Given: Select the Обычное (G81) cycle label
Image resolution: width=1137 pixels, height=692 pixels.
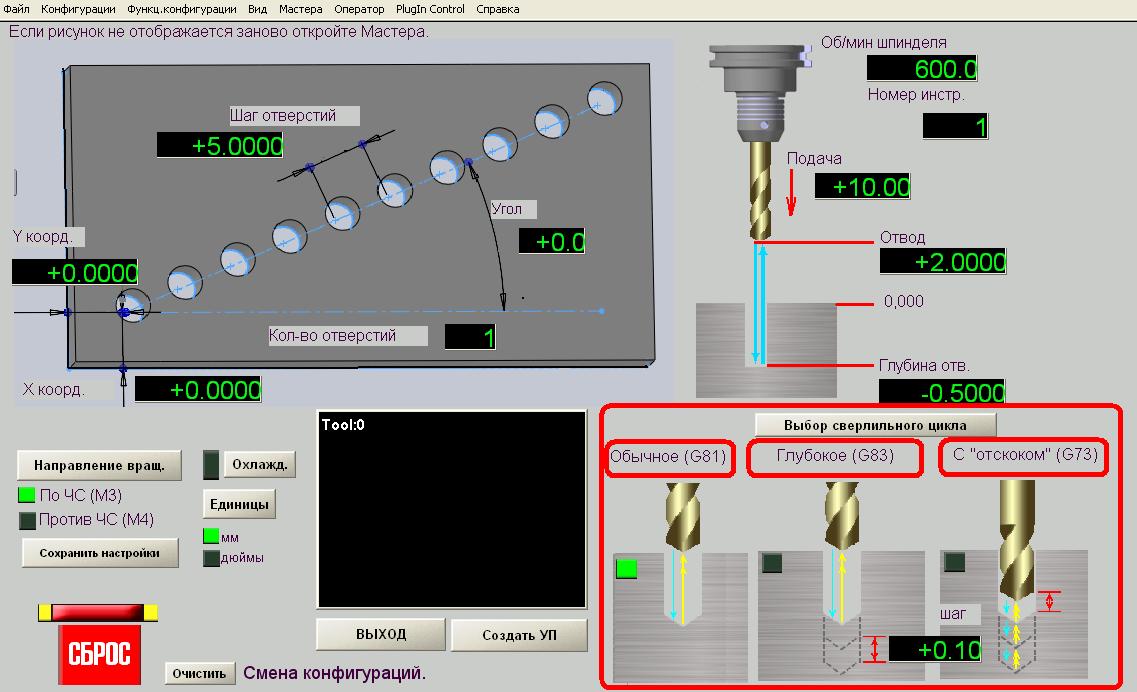Looking at the screenshot, I should tap(668, 456).
